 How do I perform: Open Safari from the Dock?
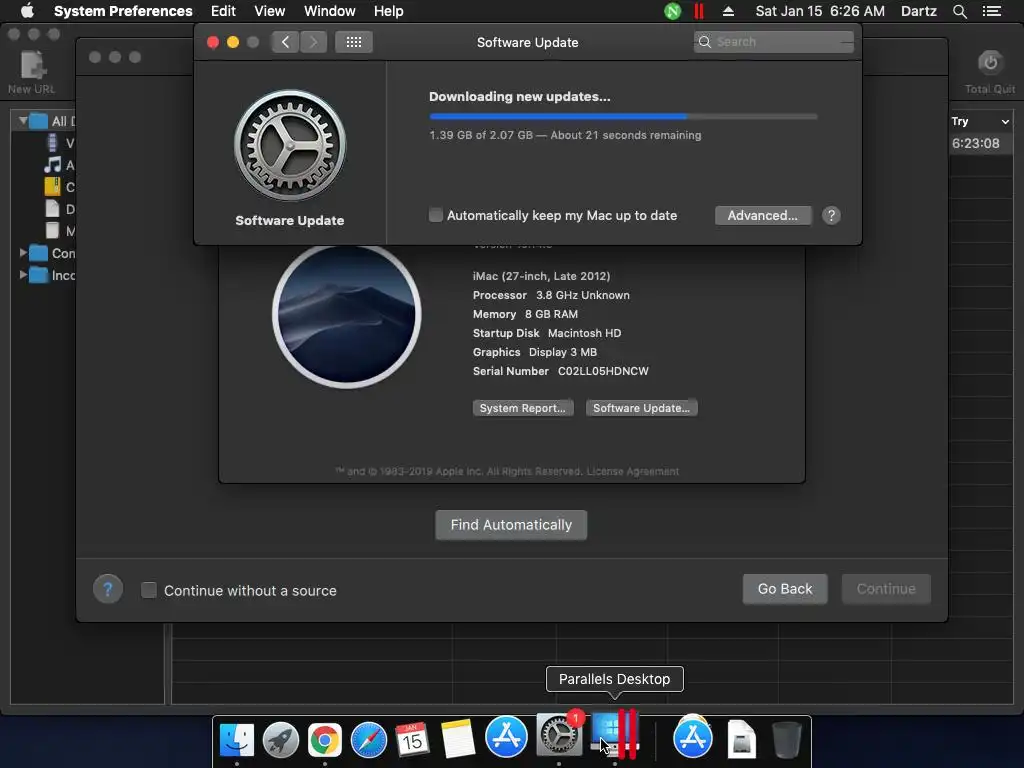pyautogui.click(x=369, y=739)
